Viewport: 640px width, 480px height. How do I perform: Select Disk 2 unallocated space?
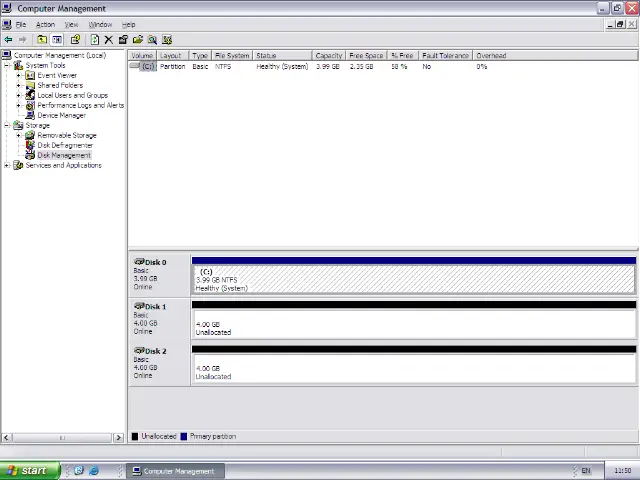point(414,368)
